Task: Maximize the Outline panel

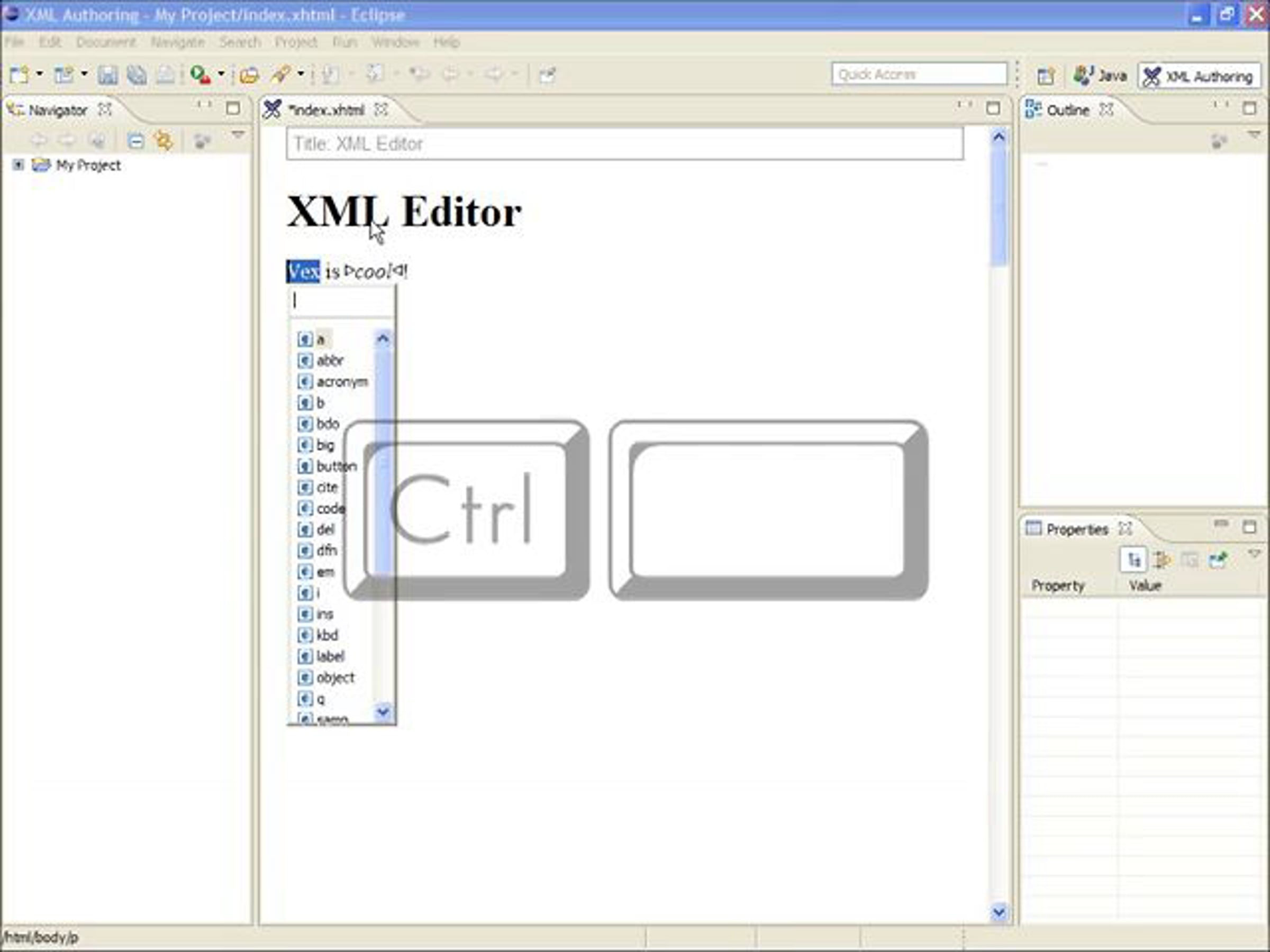Action: [x=1249, y=108]
